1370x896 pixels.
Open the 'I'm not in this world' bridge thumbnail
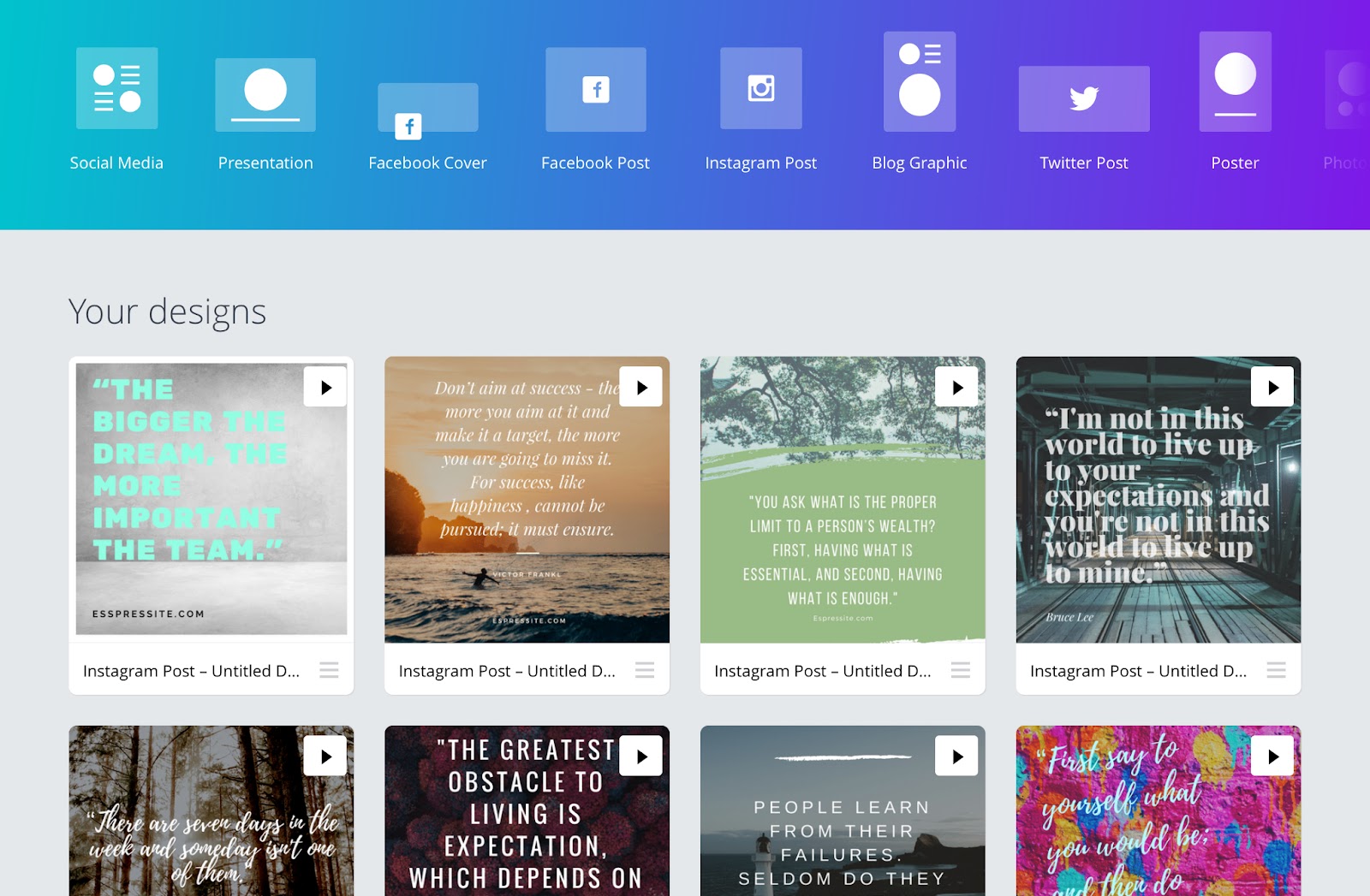(1159, 500)
